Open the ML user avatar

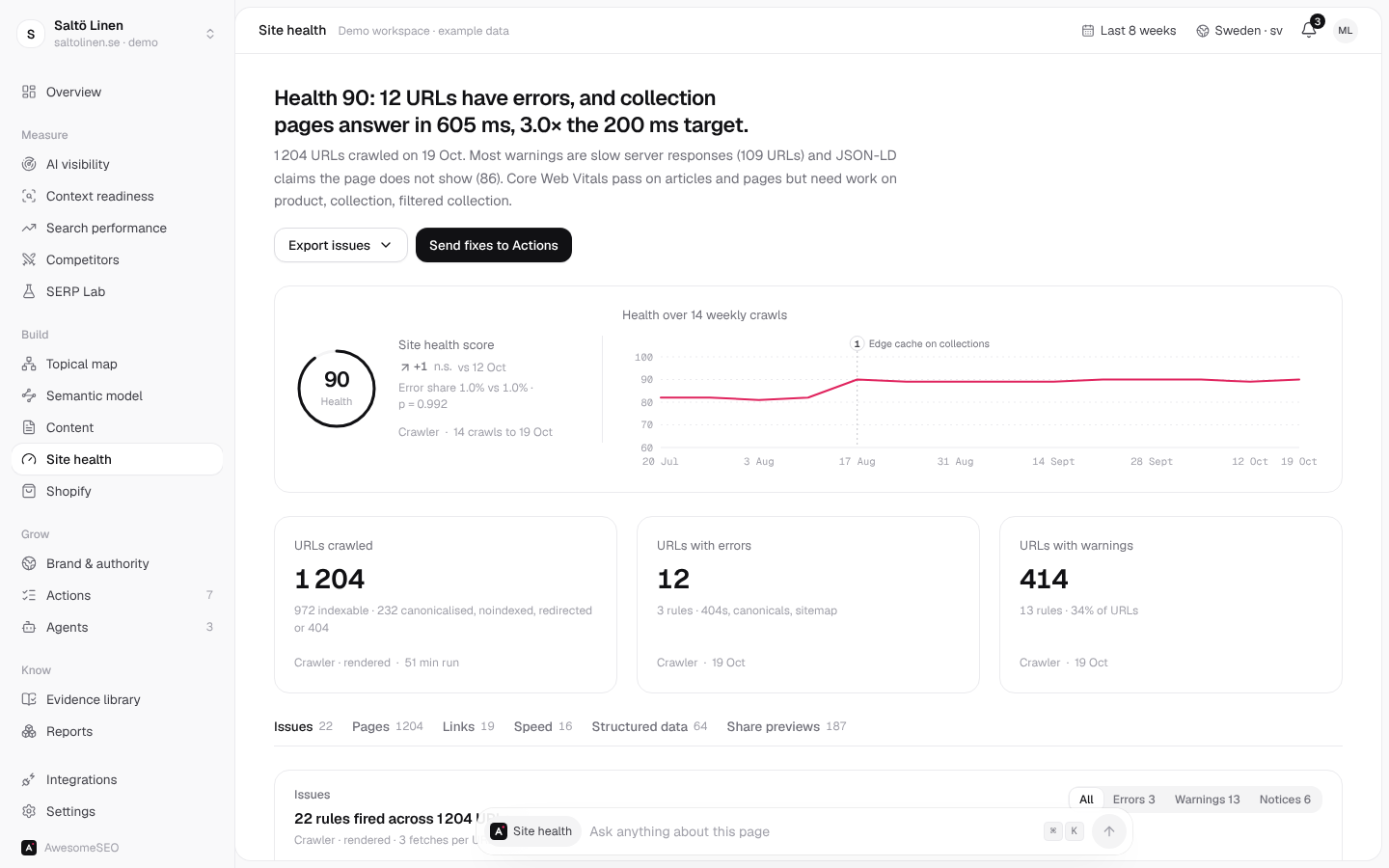click(1346, 31)
